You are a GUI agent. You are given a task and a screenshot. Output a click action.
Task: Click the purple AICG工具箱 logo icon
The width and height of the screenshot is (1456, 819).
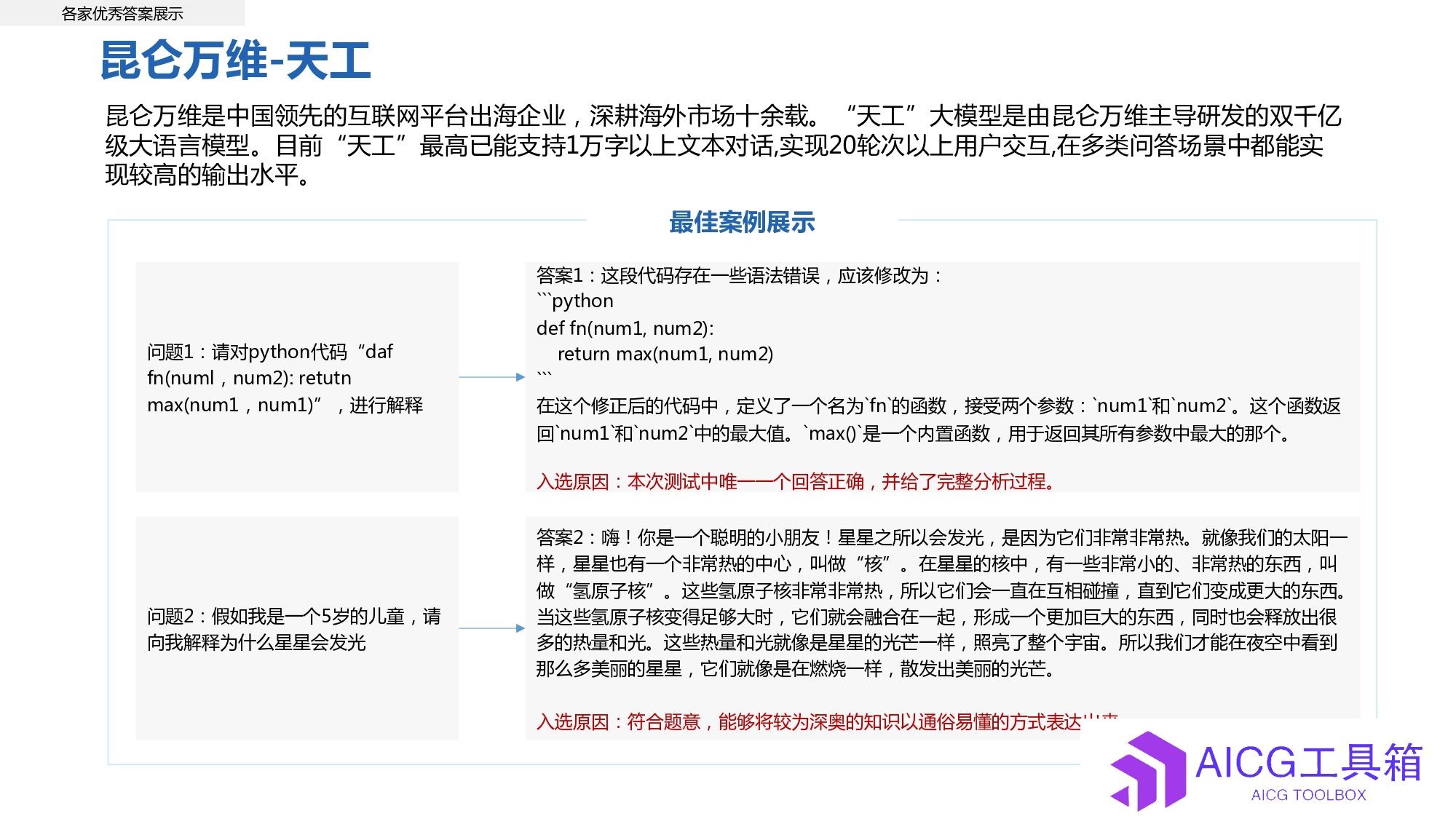tap(1148, 771)
